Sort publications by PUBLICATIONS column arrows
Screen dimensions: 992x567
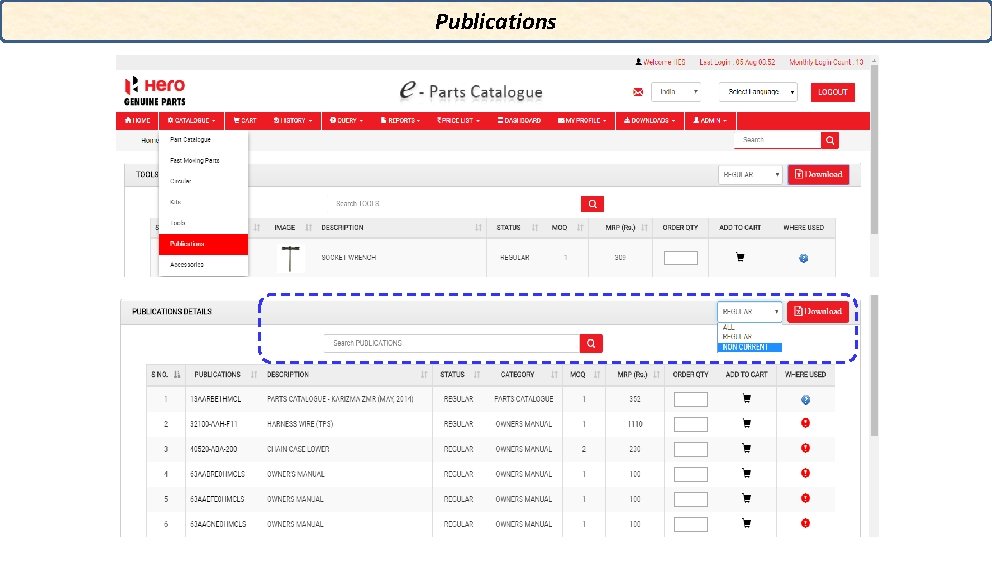[x=254, y=375]
